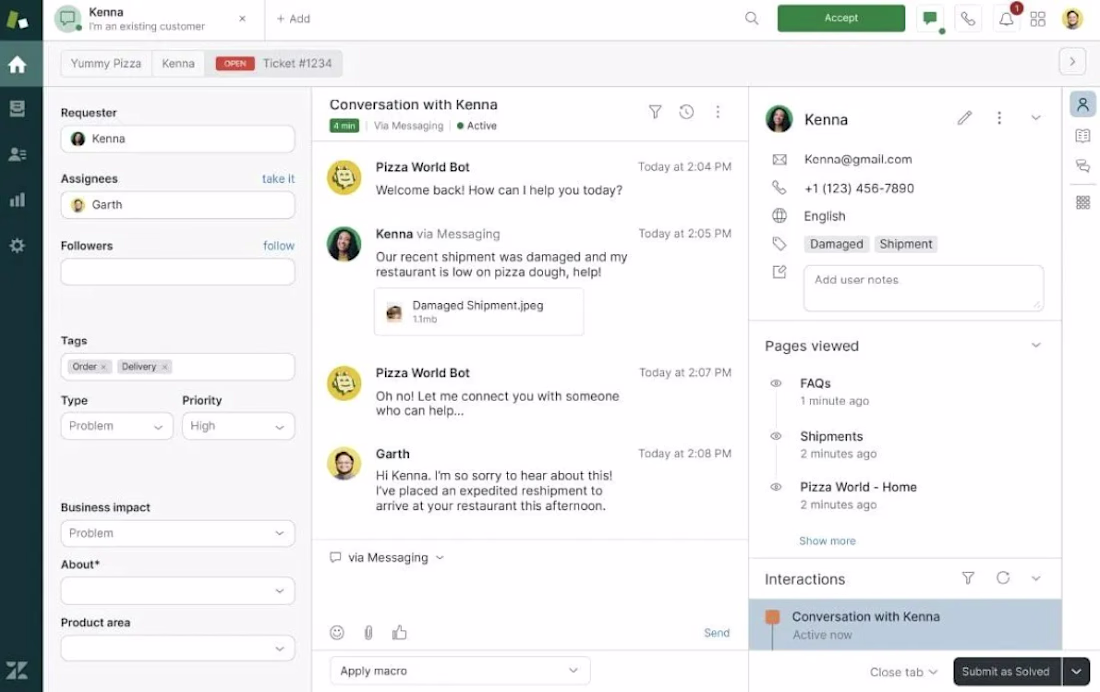Open conversation more options menu
Image resolution: width=1100 pixels, height=692 pixels.
click(x=718, y=112)
